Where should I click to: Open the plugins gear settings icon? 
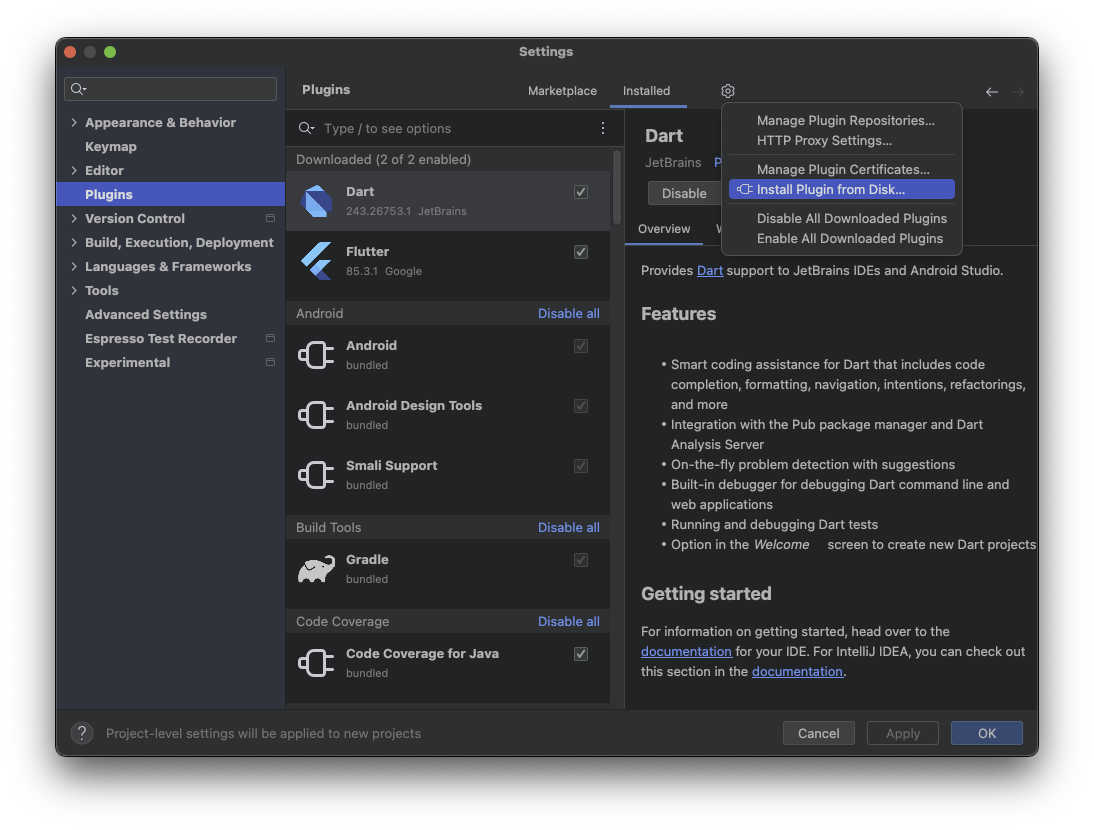[x=728, y=91]
